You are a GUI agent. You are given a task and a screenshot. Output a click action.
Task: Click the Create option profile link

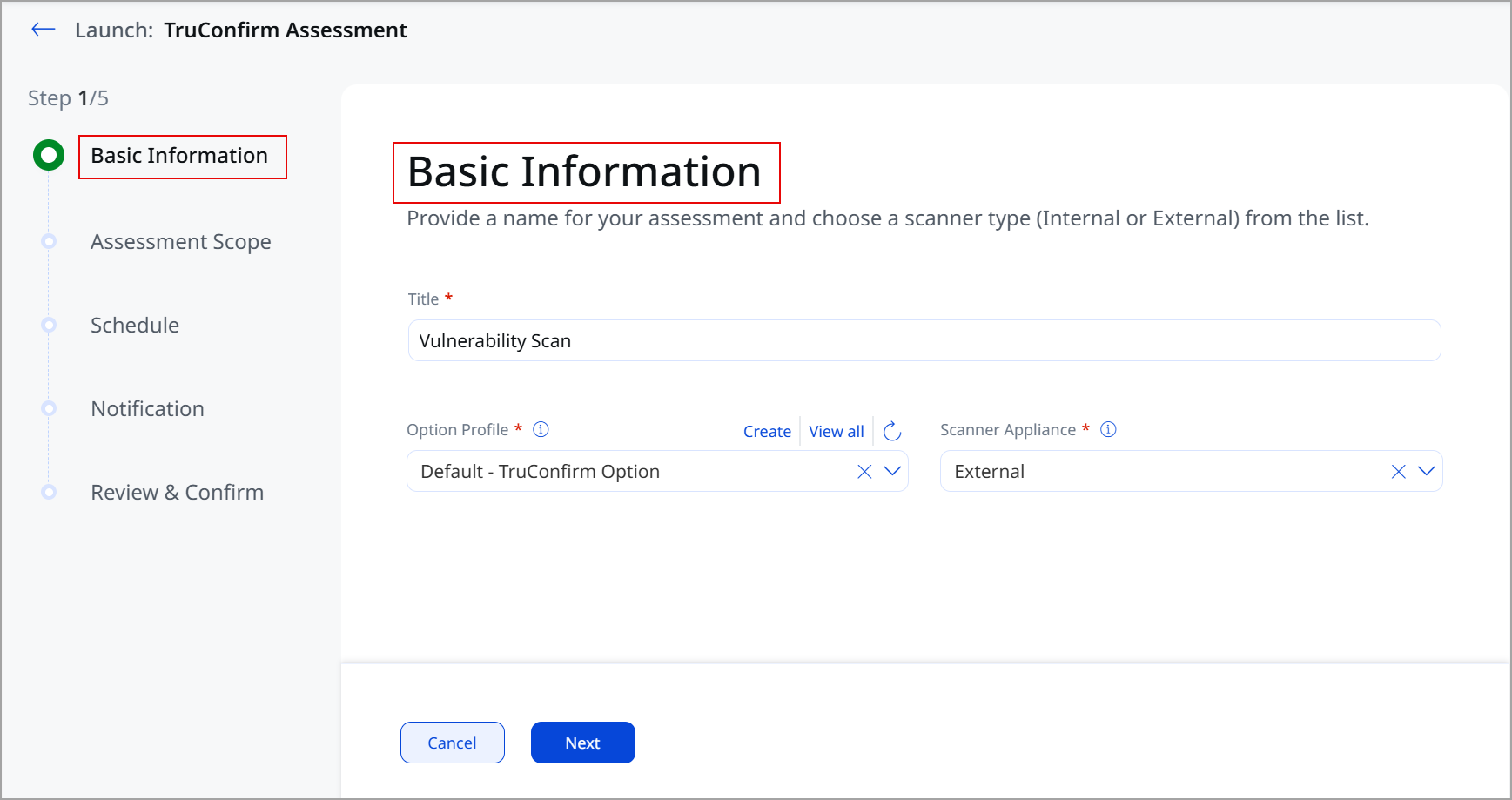click(x=767, y=431)
